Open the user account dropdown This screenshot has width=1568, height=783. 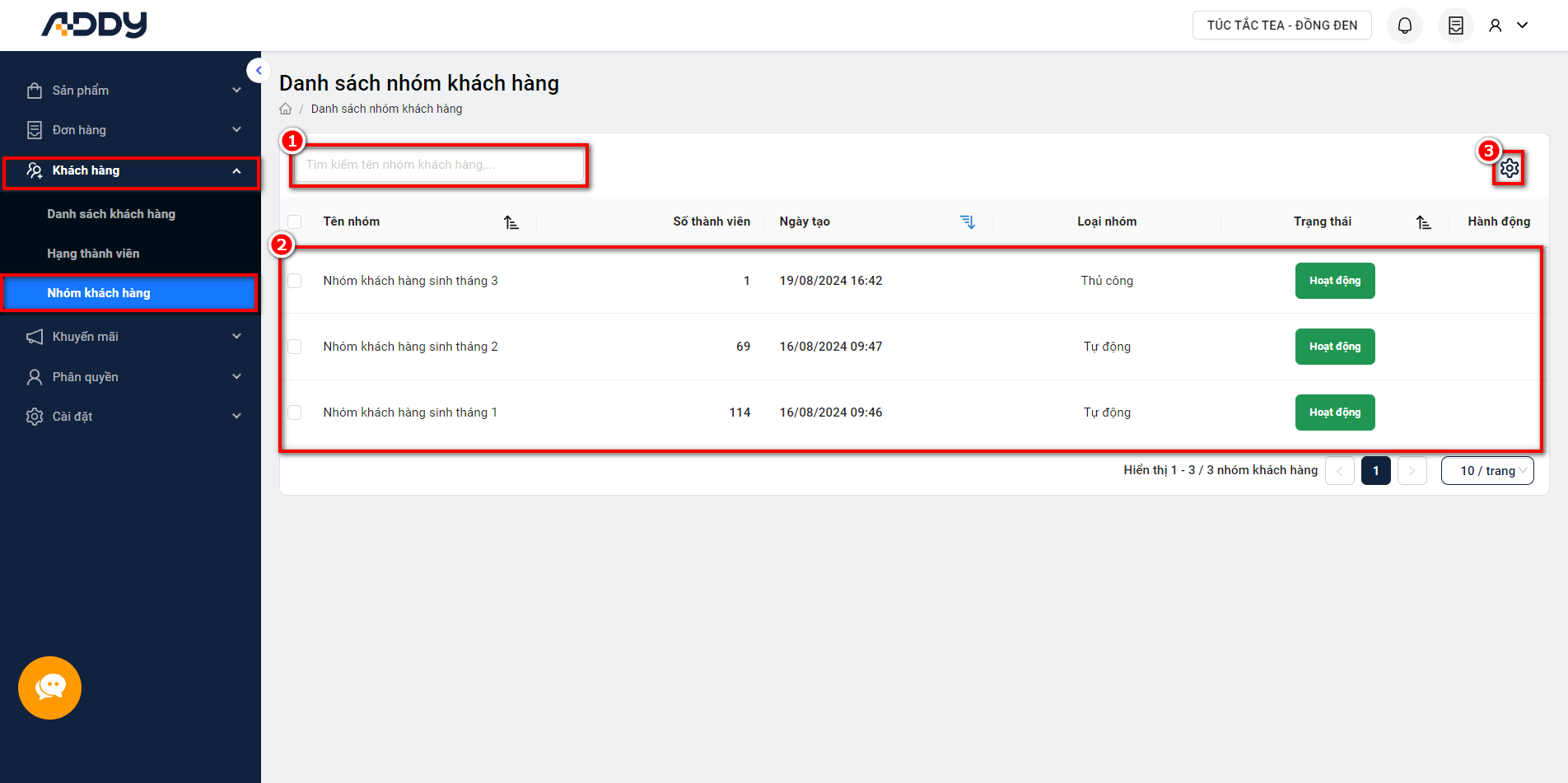[x=1508, y=26]
